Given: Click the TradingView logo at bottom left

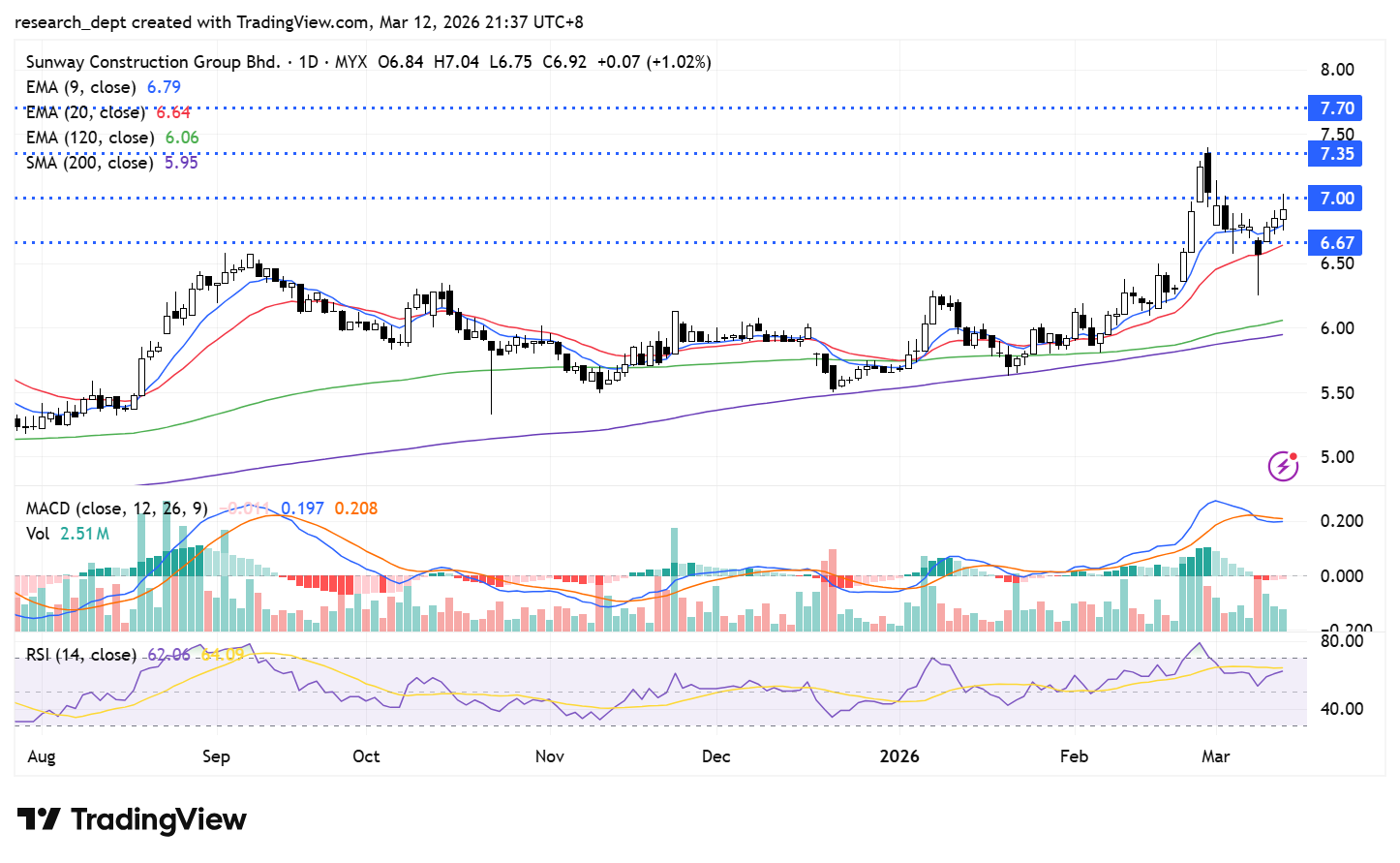Looking at the screenshot, I should coord(132,819).
